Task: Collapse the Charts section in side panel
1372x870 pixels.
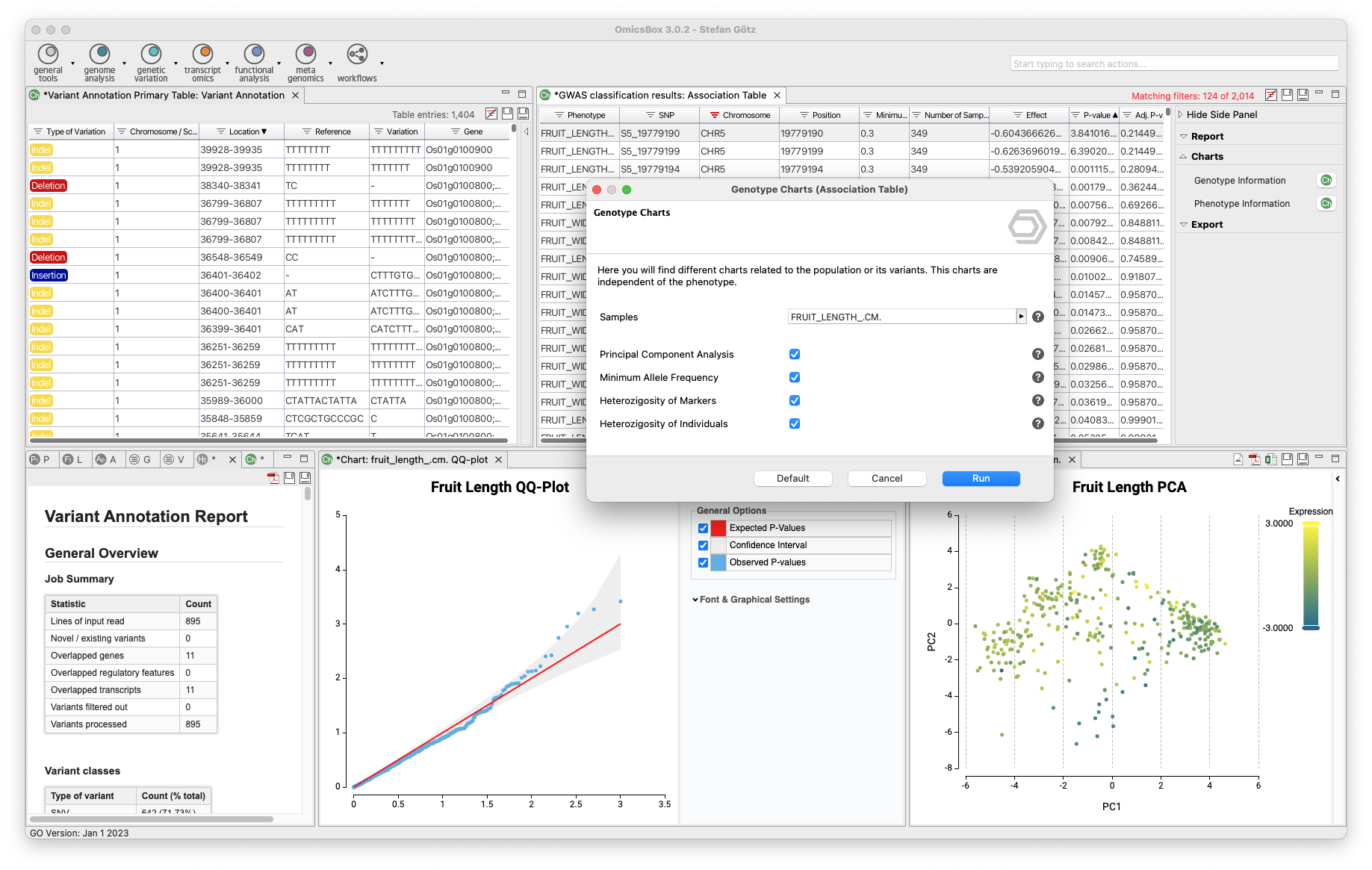Action: [x=1184, y=157]
